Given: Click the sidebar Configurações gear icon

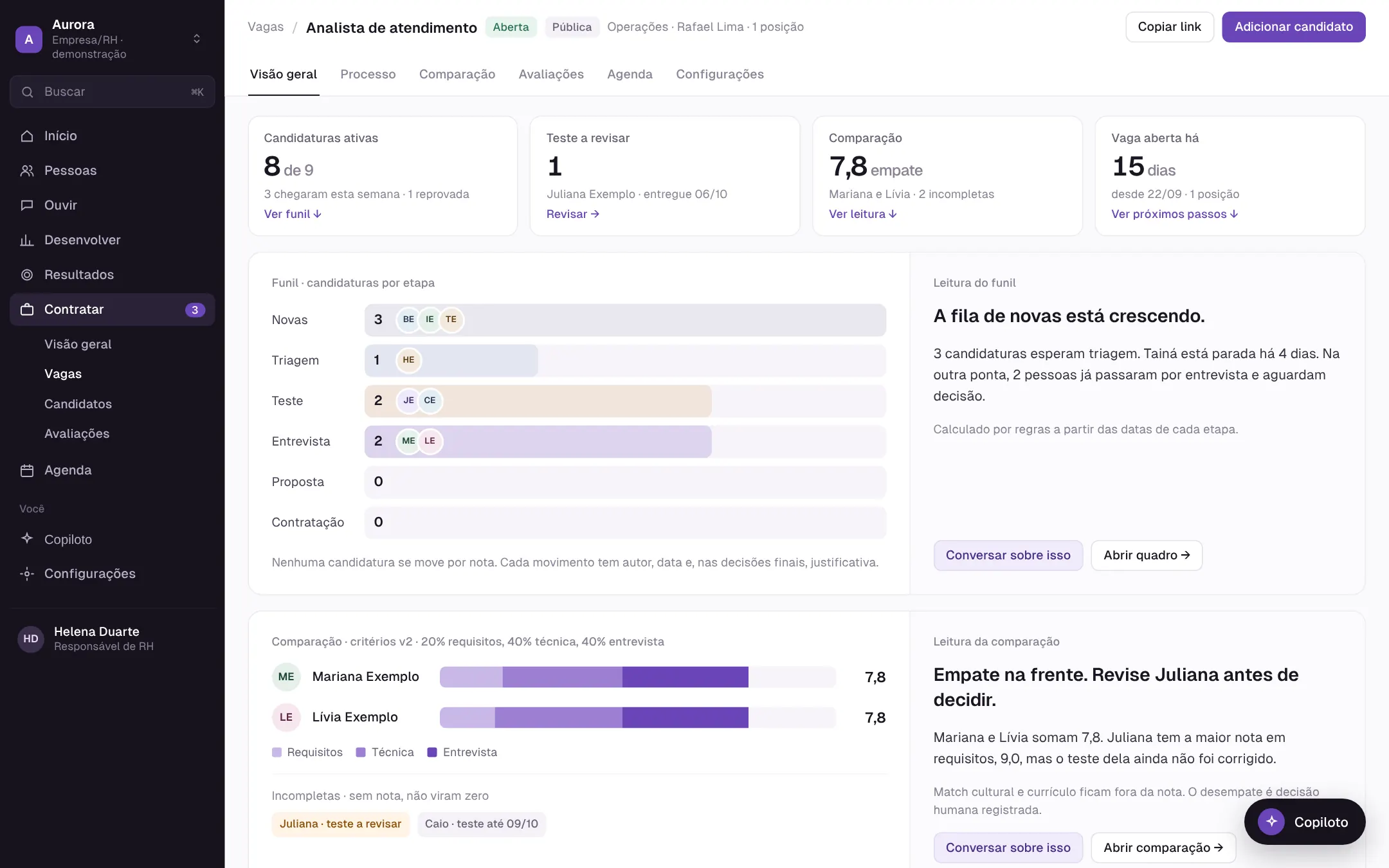Looking at the screenshot, I should tap(27, 574).
